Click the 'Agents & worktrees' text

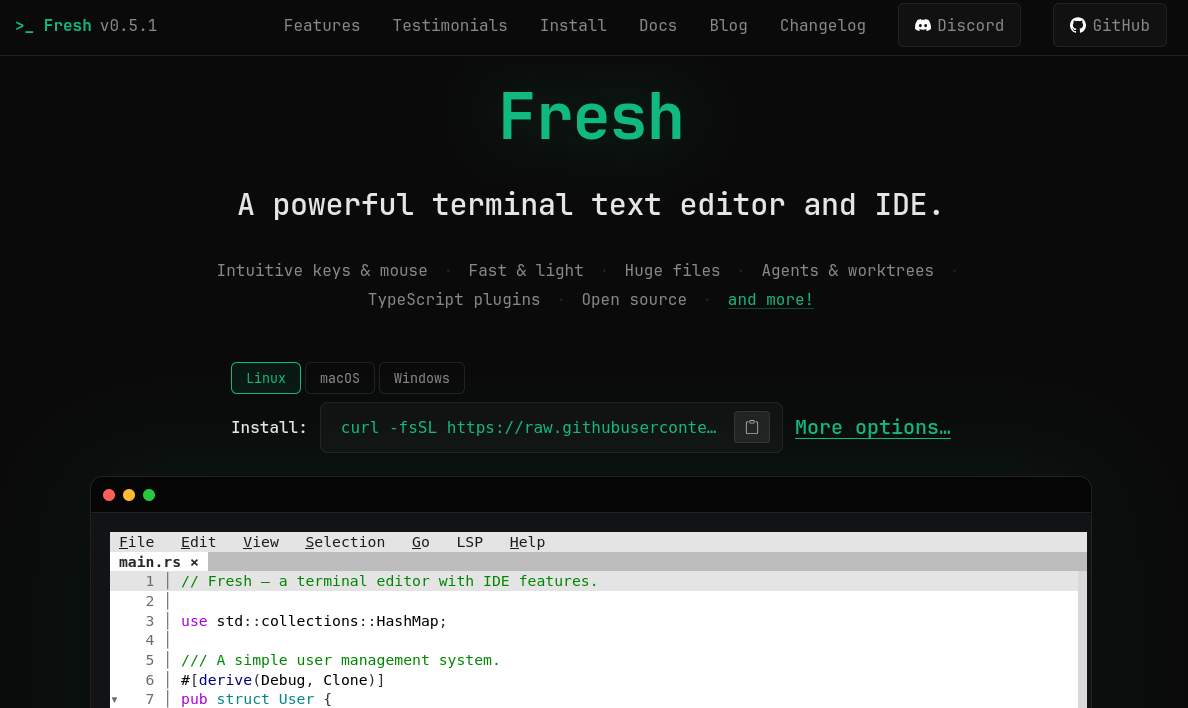pos(847,271)
